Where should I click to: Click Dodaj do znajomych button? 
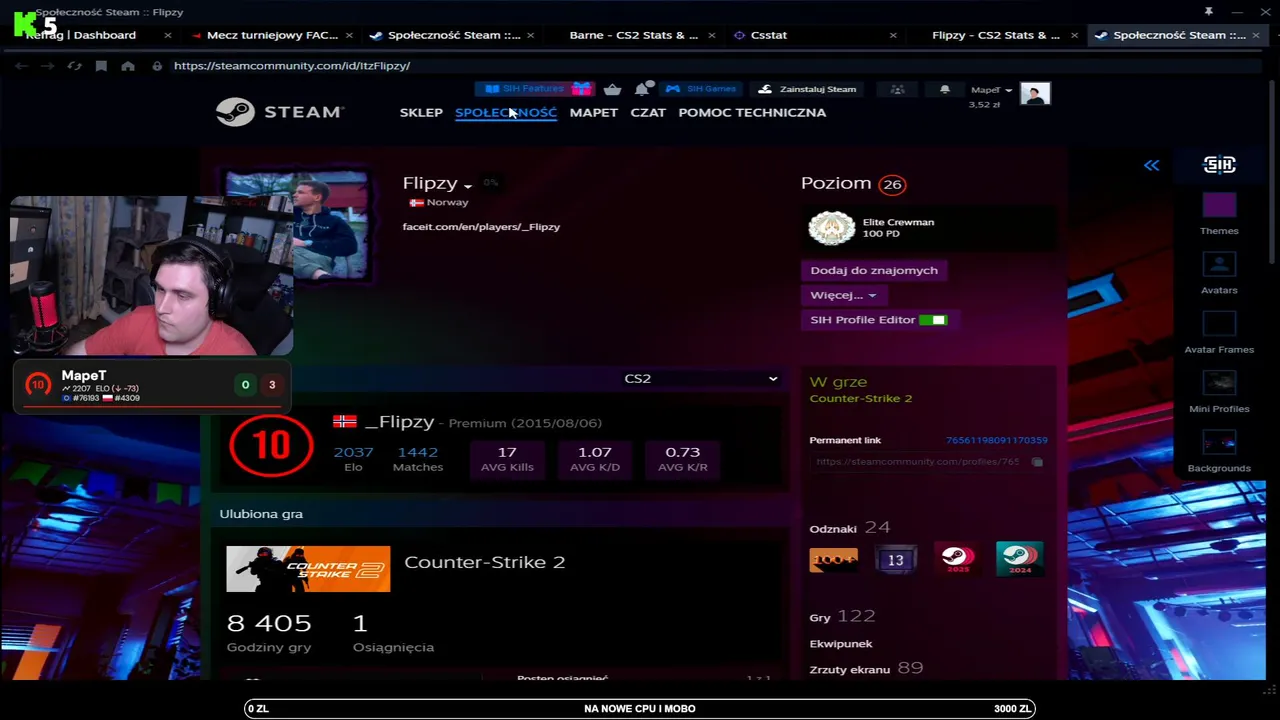coord(874,270)
